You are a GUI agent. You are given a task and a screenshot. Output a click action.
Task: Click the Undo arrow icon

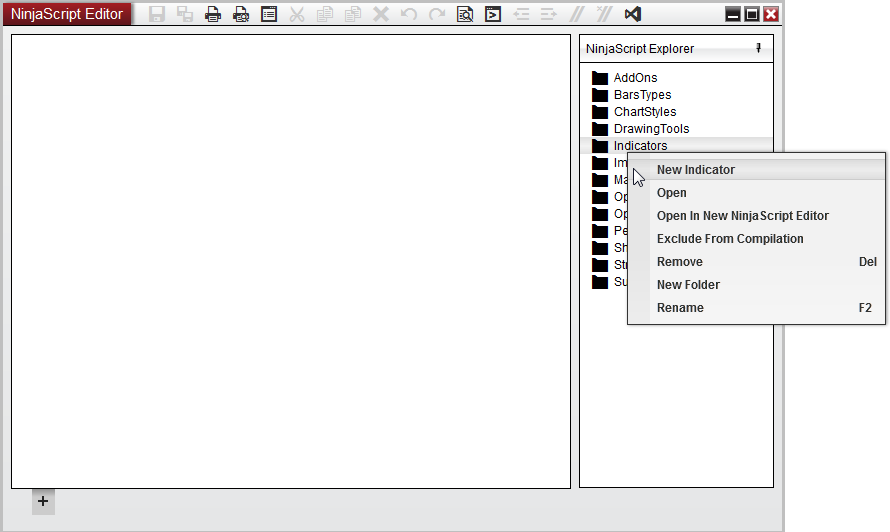pyautogui.click(x=409, y=14)
